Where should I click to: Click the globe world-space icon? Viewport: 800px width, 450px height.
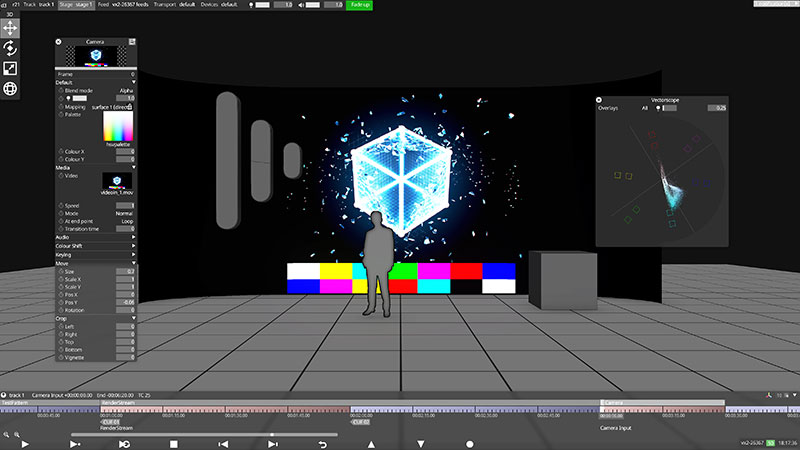10,88
